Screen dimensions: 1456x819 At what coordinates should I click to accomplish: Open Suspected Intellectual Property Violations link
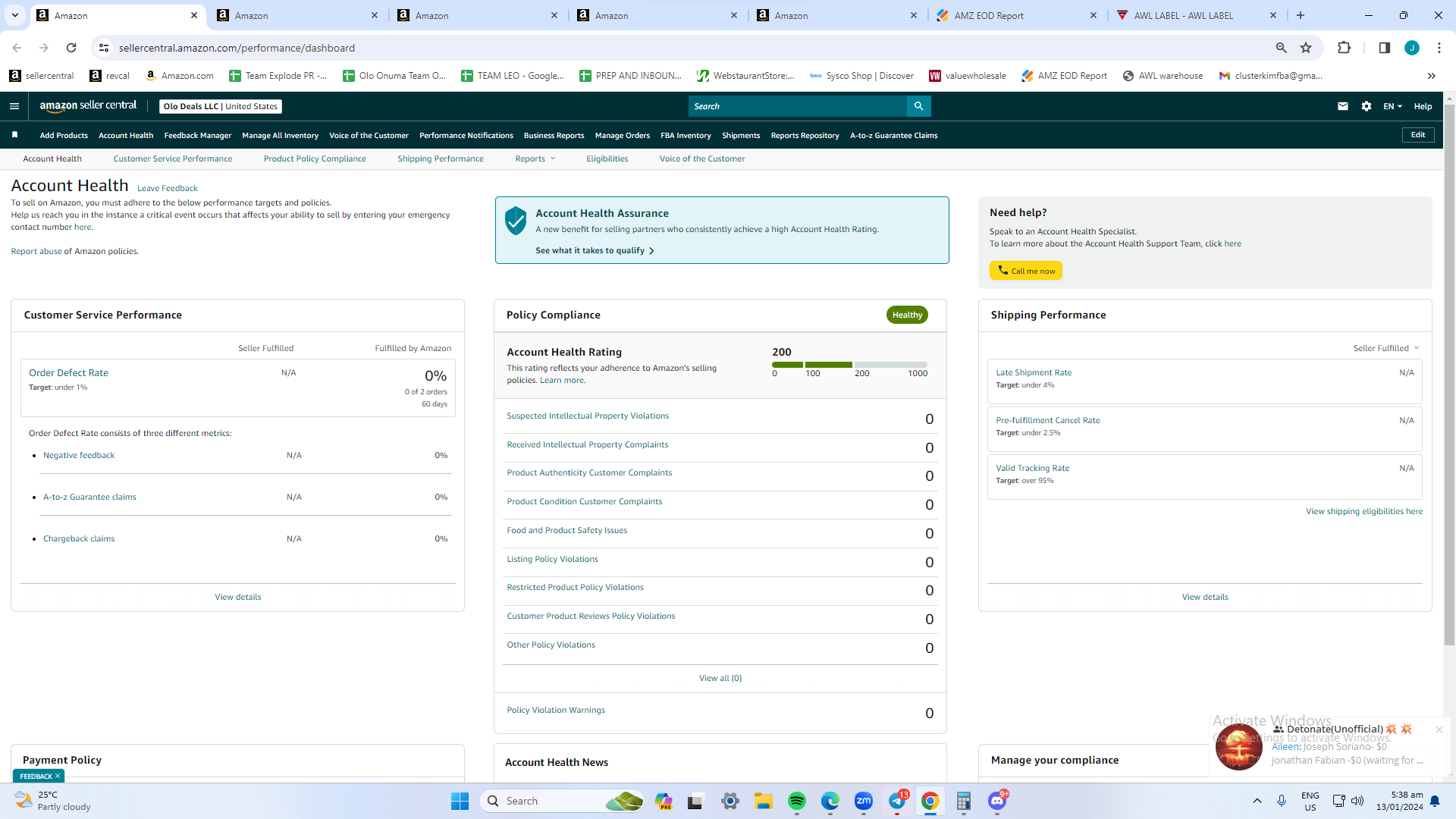(x=588, y=416)
